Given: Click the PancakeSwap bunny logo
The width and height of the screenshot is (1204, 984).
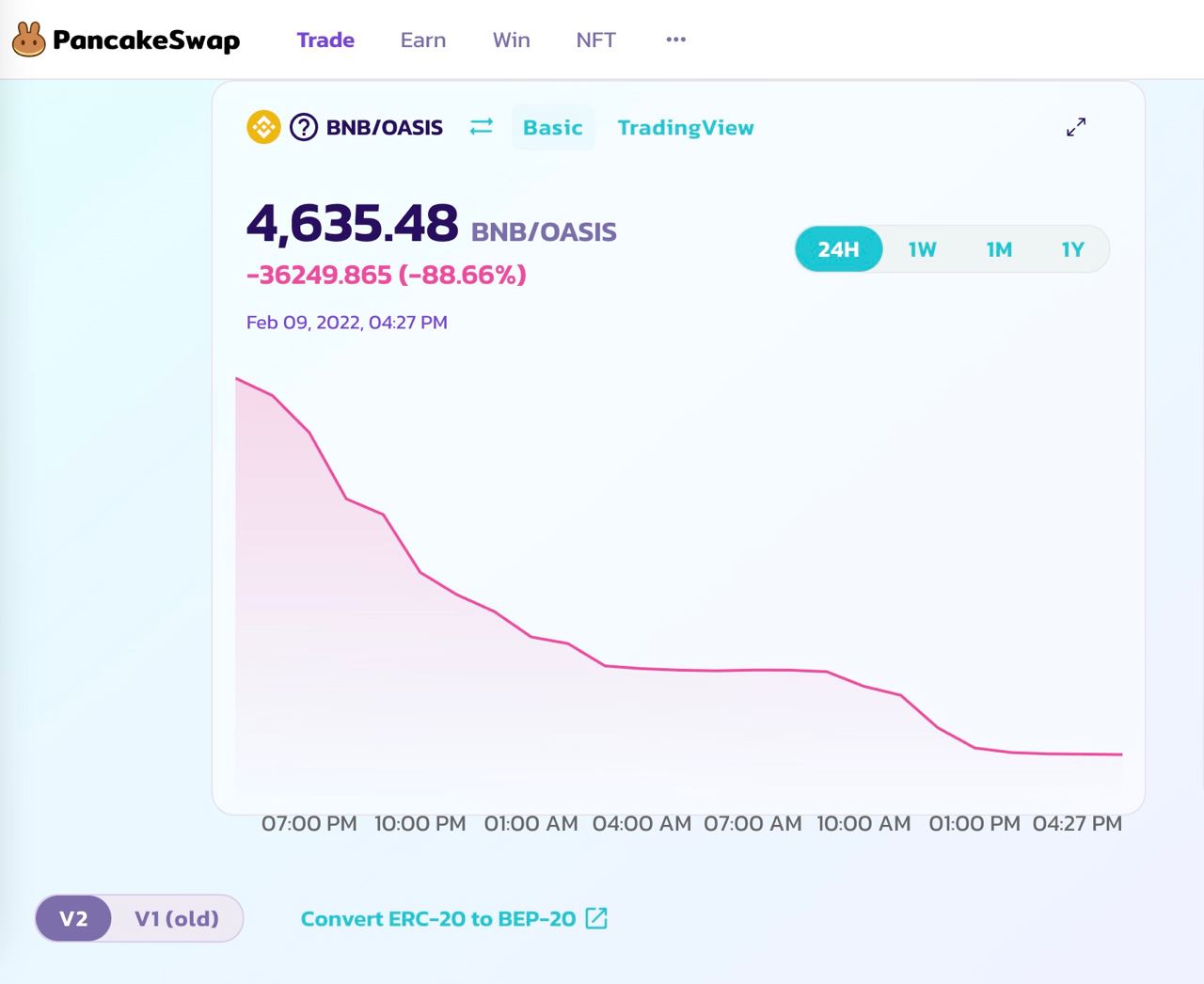Looking at the screenshot, I should point(29,40).
